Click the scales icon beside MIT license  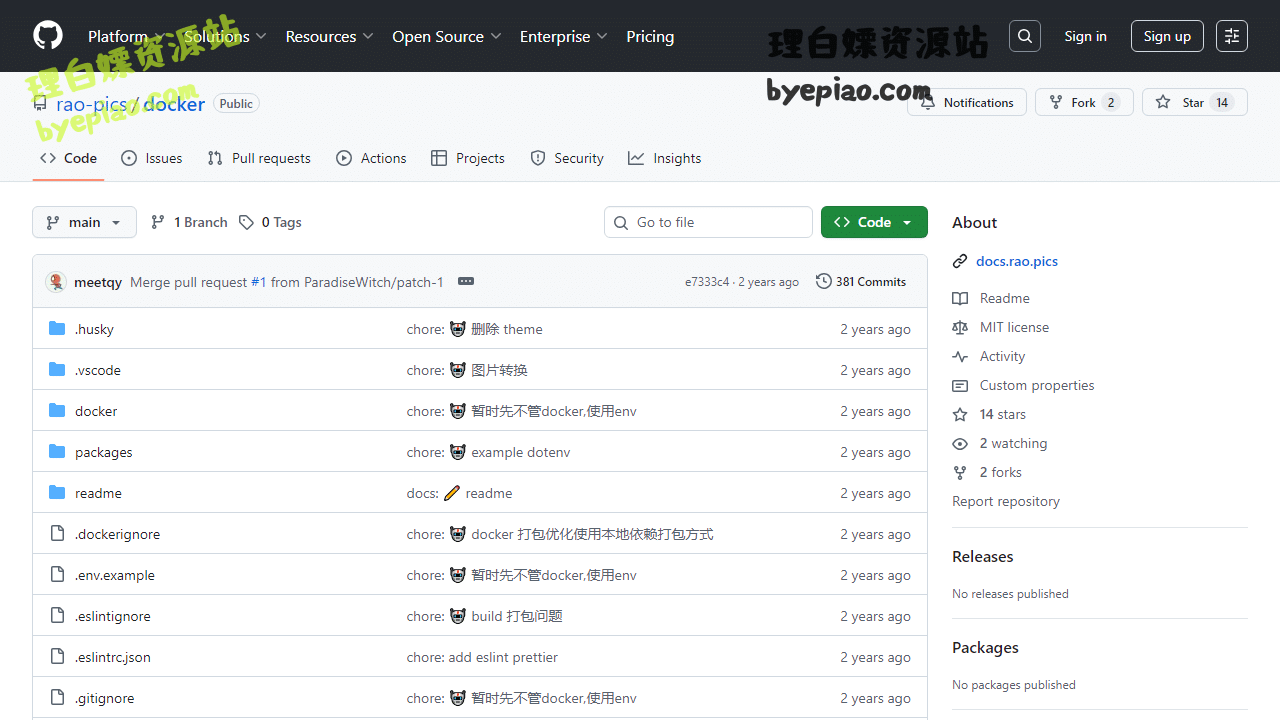tap(960, 327)
